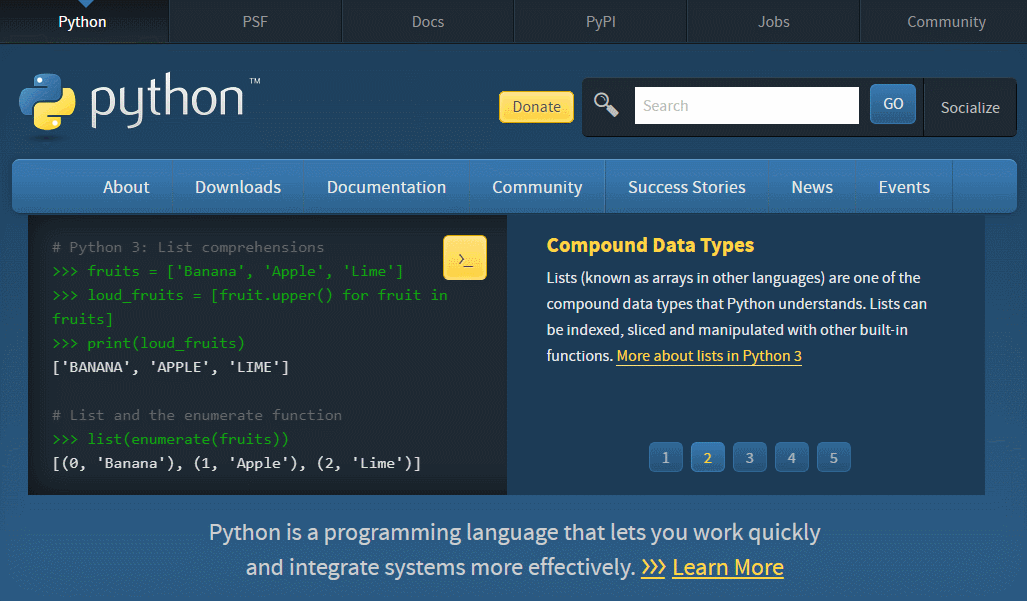
Task: Show slide 3 of the code carousel
Action: [x=749, y=457]
